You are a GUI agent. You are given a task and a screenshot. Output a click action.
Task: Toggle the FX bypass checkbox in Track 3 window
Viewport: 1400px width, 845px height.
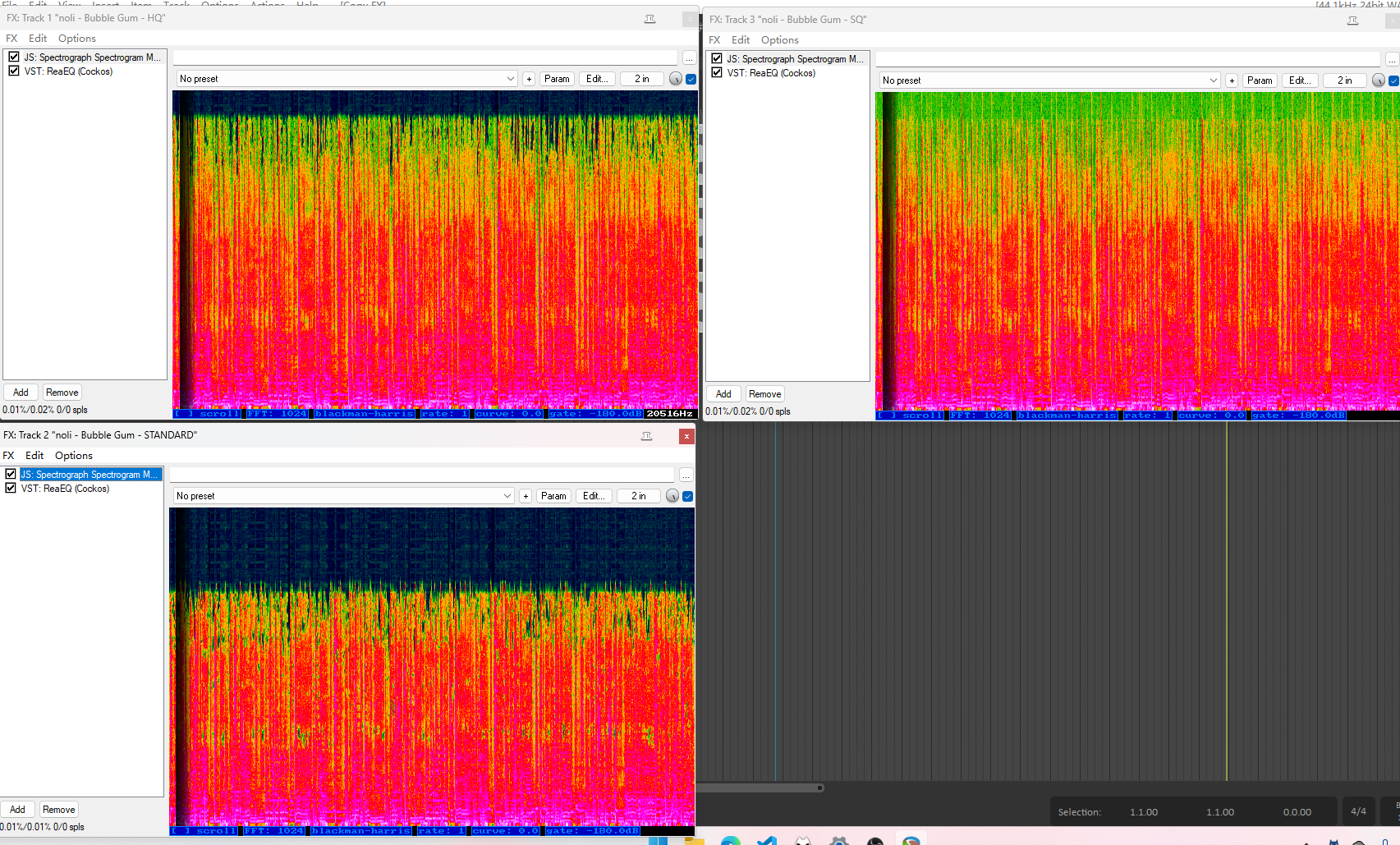[1394, 80]
